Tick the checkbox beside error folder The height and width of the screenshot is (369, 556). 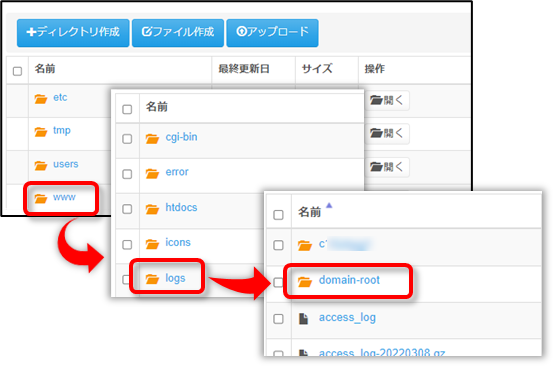coord(127,174)
